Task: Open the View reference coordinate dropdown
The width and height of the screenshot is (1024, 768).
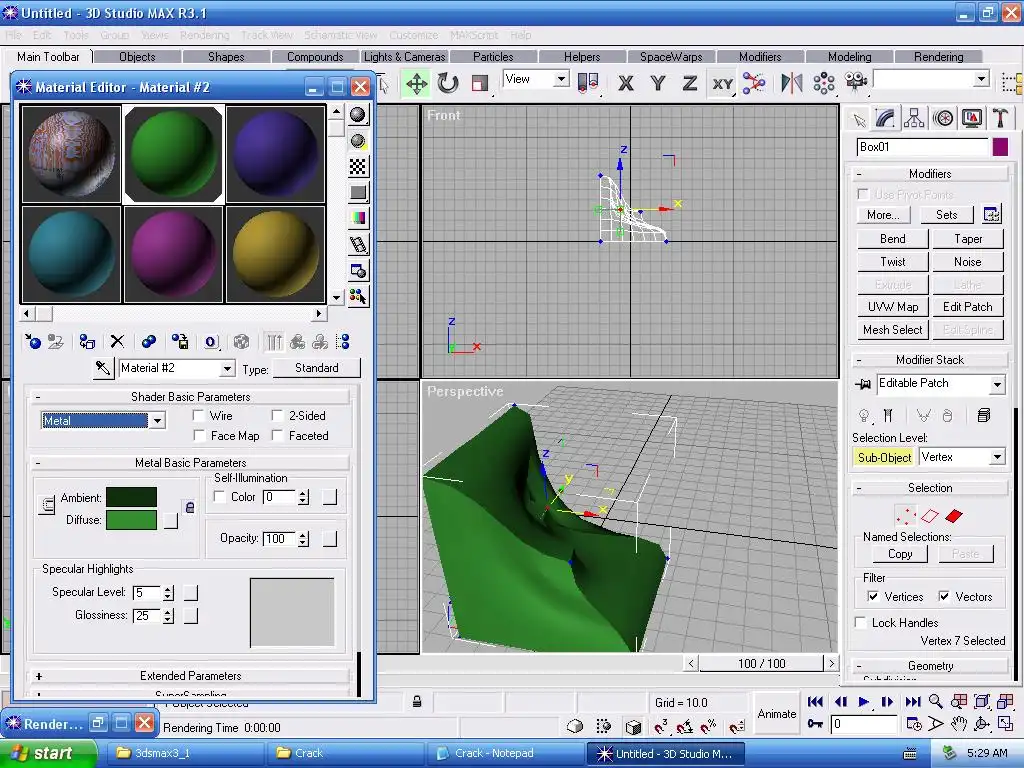Action: (x=561, y=80)
